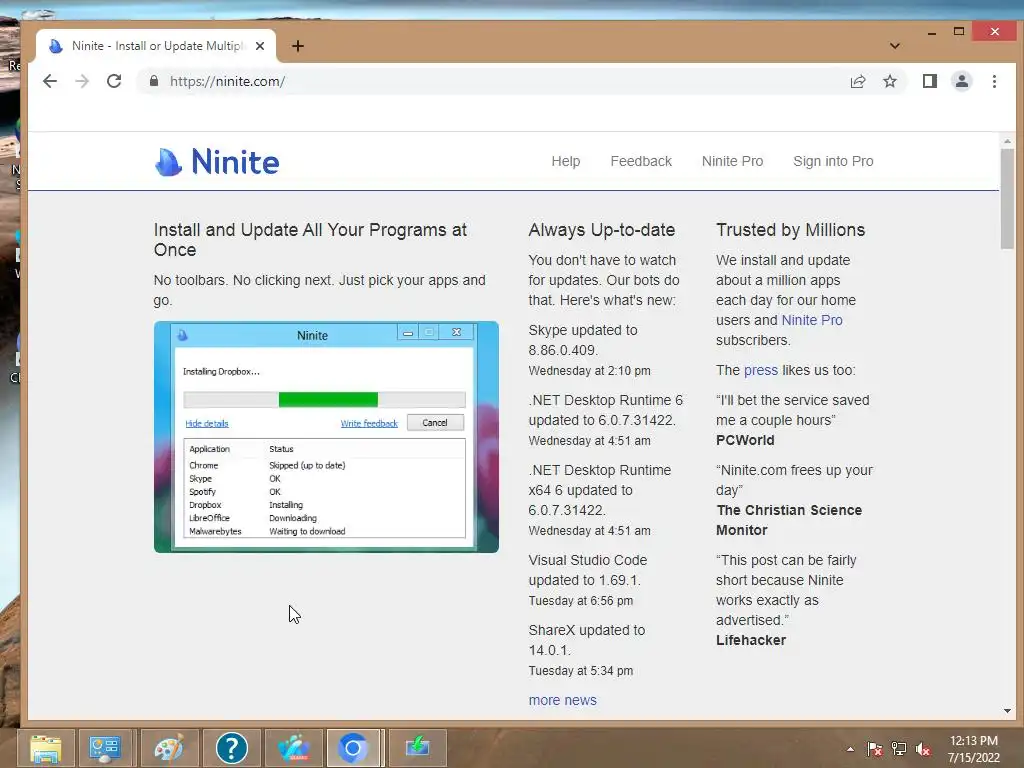Share this page using the share icon
The width and height of the screenshot is (1024, 768).
click(857, 81)
